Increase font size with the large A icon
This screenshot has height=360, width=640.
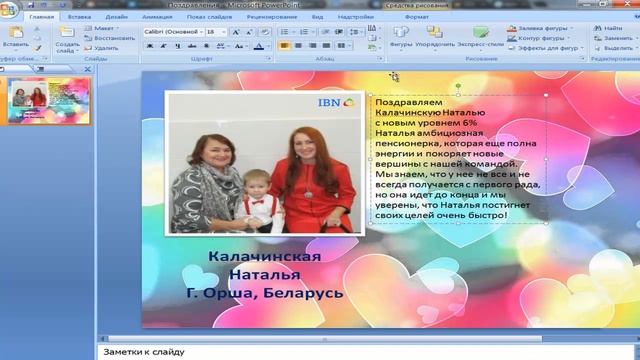tap(236, 32)
